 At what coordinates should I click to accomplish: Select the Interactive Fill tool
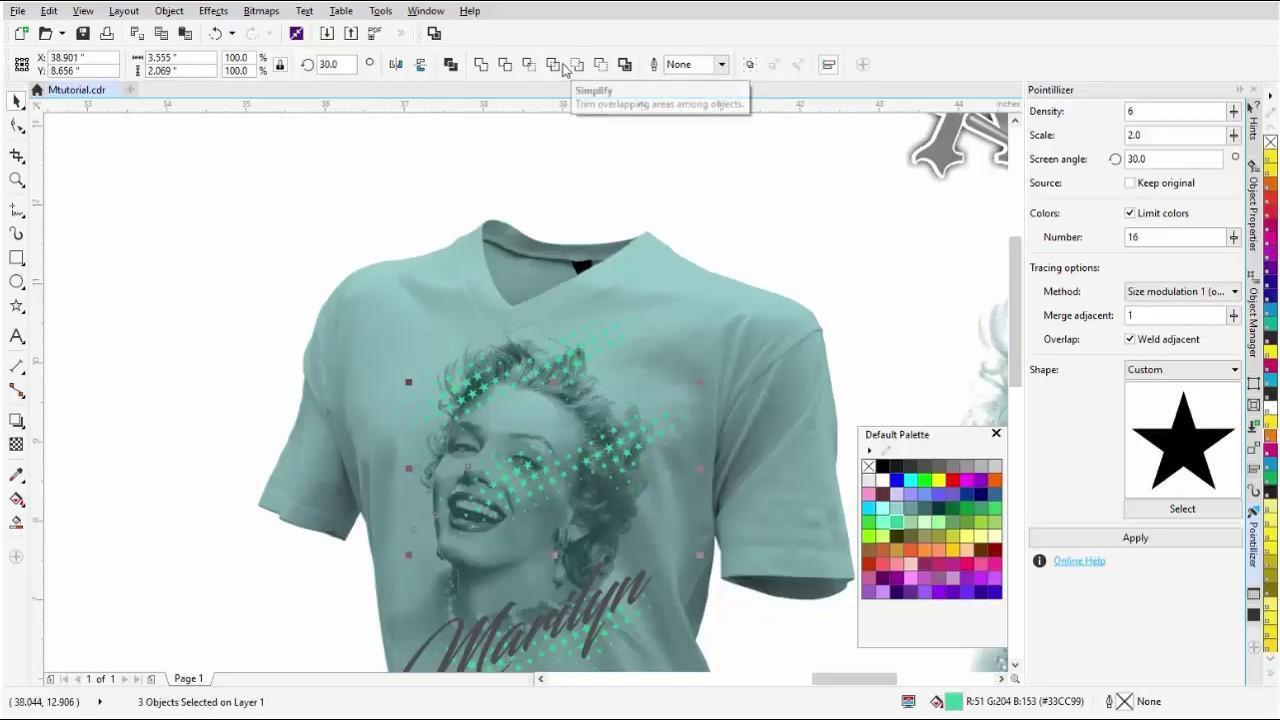point(17,499)
